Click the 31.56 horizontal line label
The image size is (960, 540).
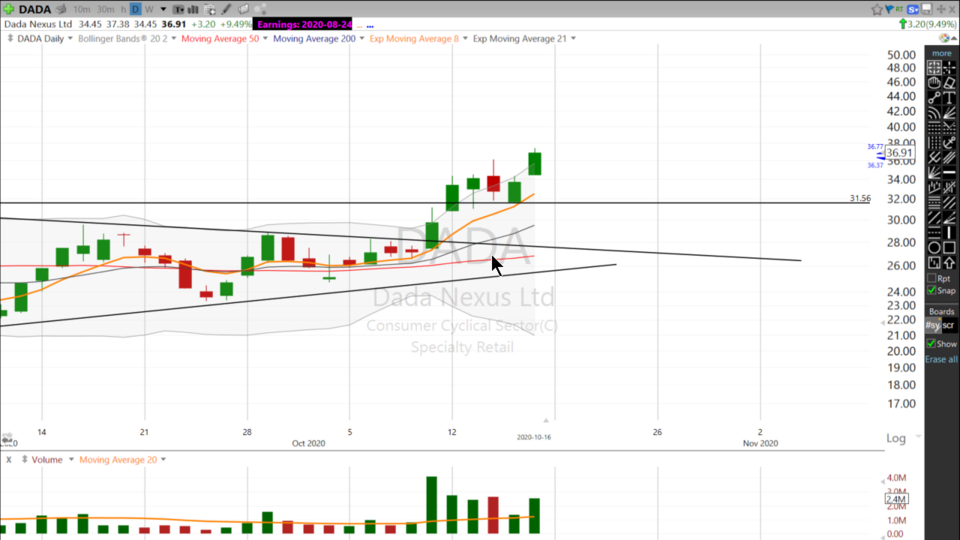[860, 198]
